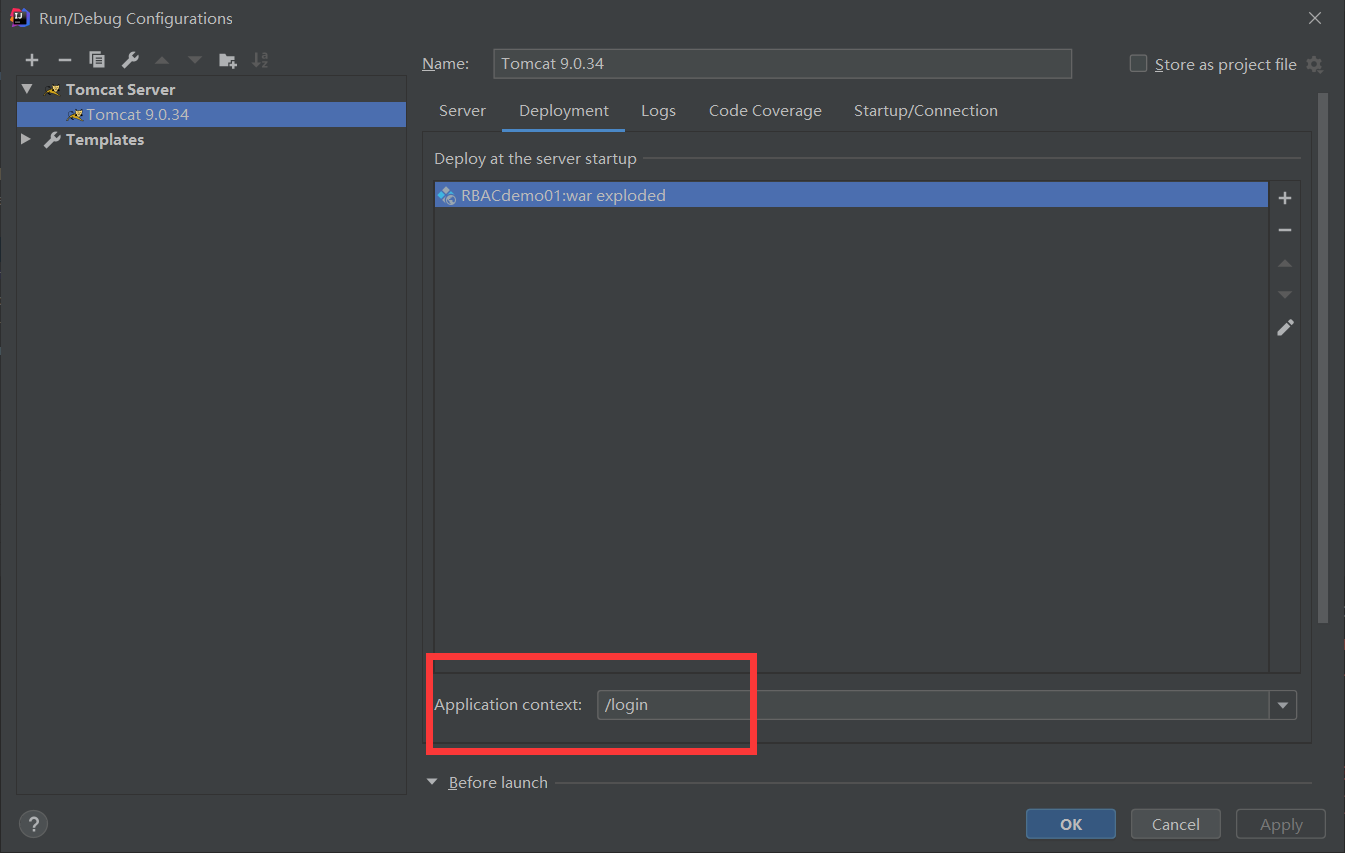
Task: Move artifact down in deploy list
Action: click(1285, 295)
